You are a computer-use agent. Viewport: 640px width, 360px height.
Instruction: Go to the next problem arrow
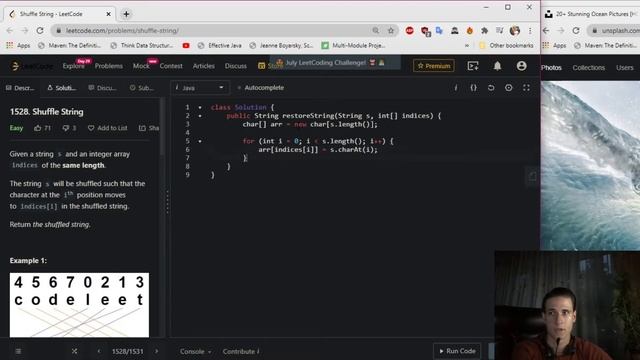click(x=157, y=351)
